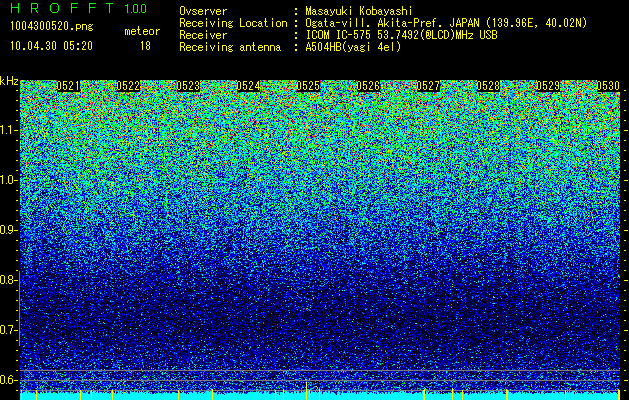The image size is (629, 400).
Task: Click the Ovserver label
Action: pos(203,11)
